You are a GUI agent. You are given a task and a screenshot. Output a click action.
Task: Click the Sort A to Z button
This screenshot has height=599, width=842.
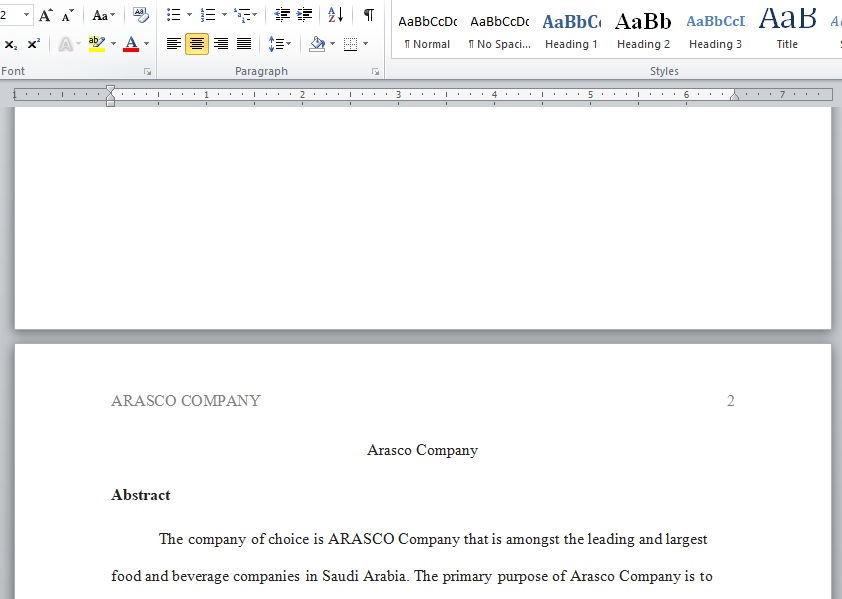pos(336,15)
